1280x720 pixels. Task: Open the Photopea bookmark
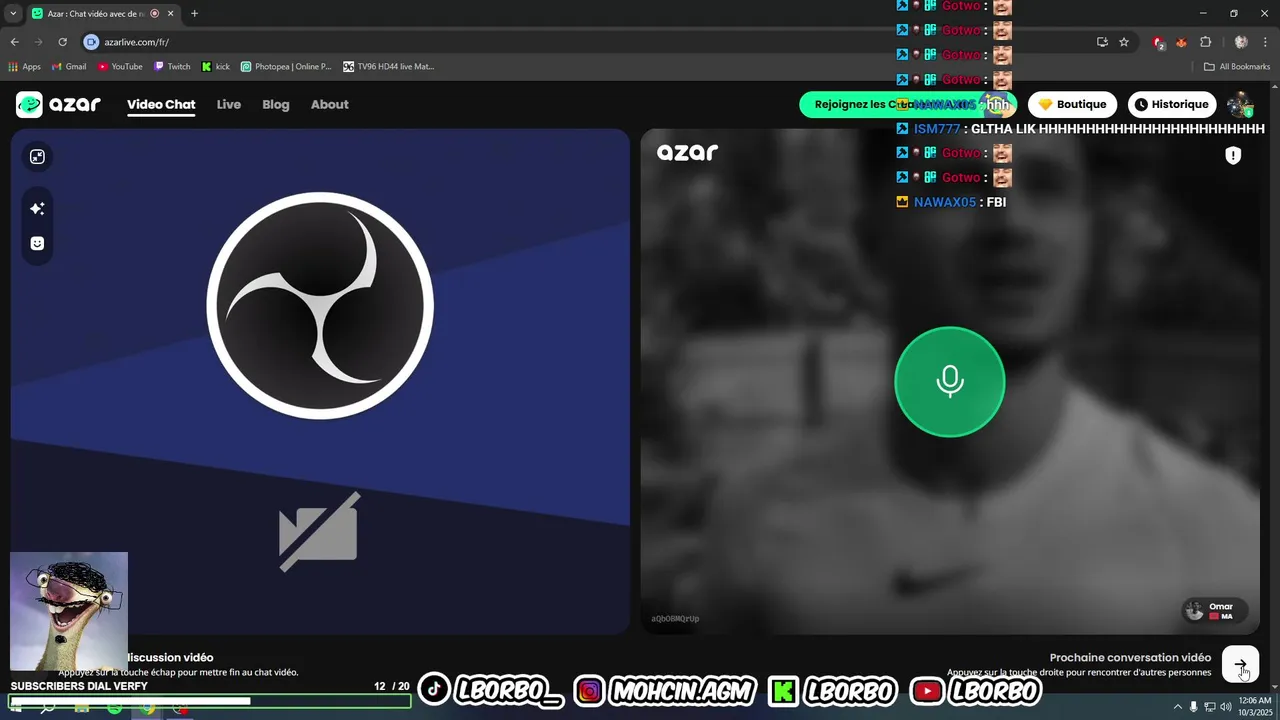point(287,67)
